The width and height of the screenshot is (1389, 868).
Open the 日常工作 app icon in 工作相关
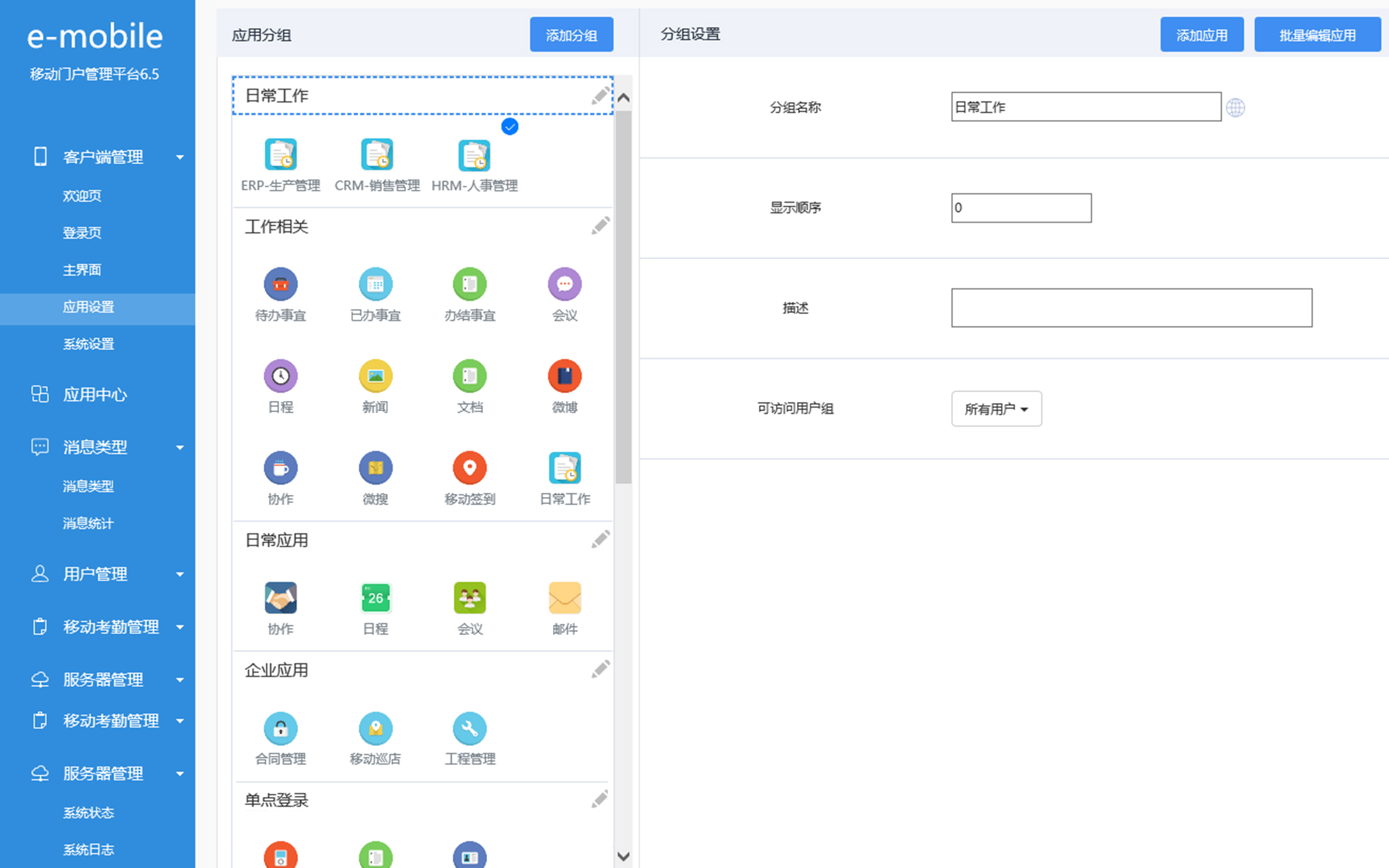click(x=565, y=468)
